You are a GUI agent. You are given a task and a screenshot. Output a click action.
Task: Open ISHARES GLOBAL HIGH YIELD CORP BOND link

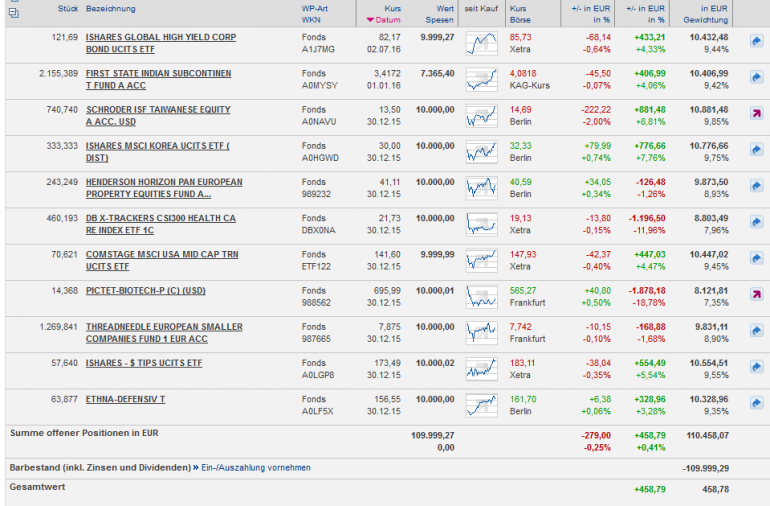point(161,43)
